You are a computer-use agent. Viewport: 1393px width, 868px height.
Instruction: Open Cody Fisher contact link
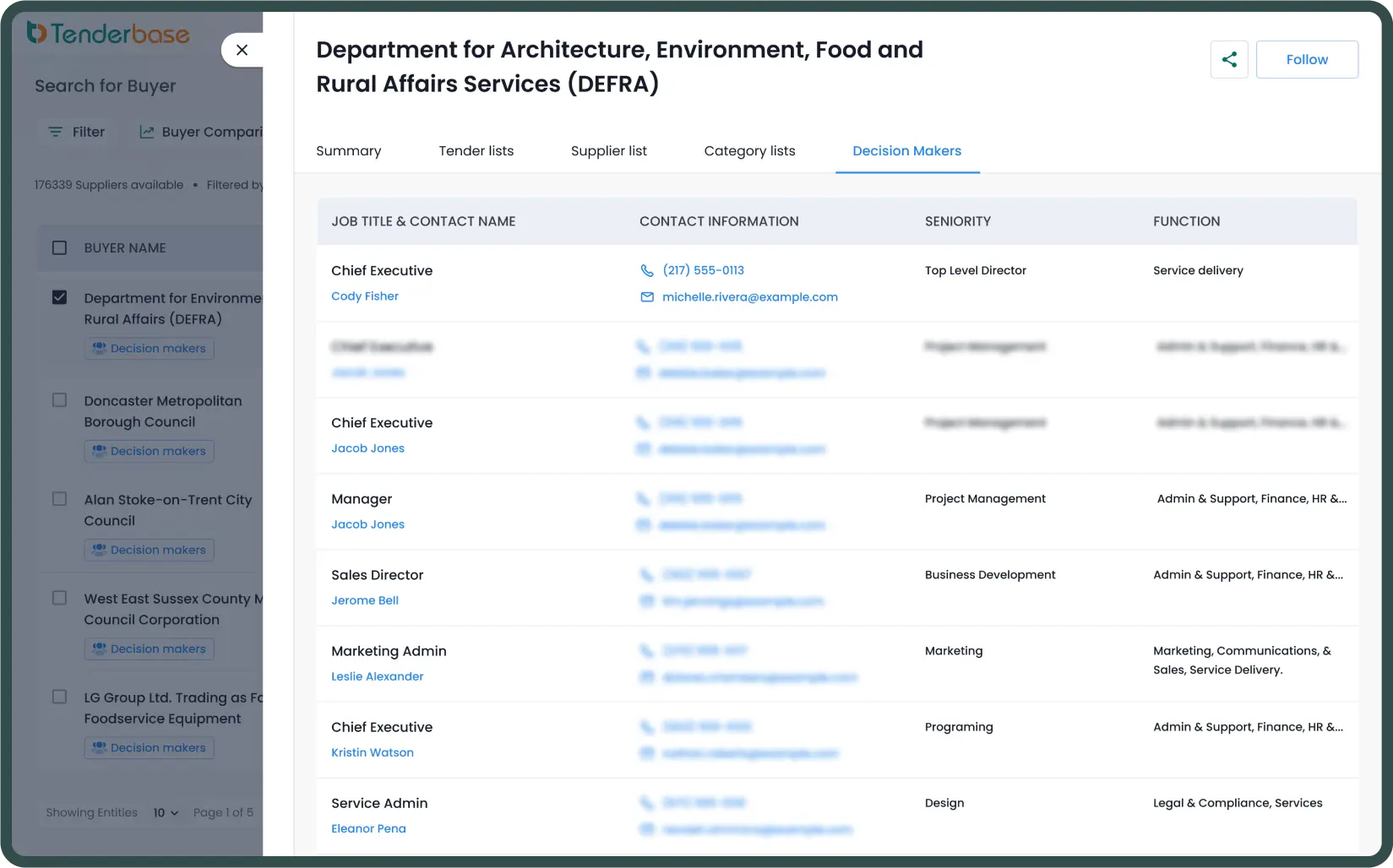(365, 296)
